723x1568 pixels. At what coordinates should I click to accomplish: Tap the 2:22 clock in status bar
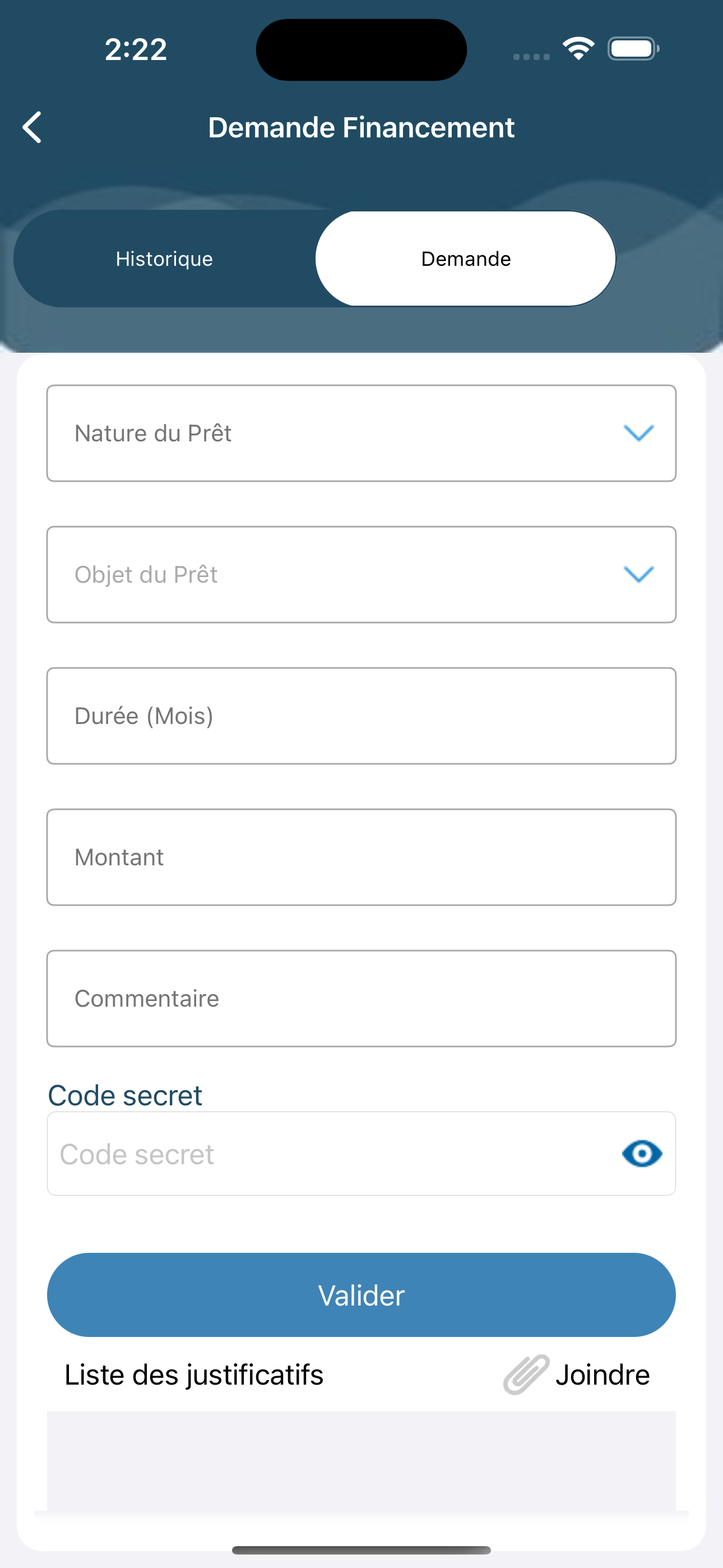(136, 49)
